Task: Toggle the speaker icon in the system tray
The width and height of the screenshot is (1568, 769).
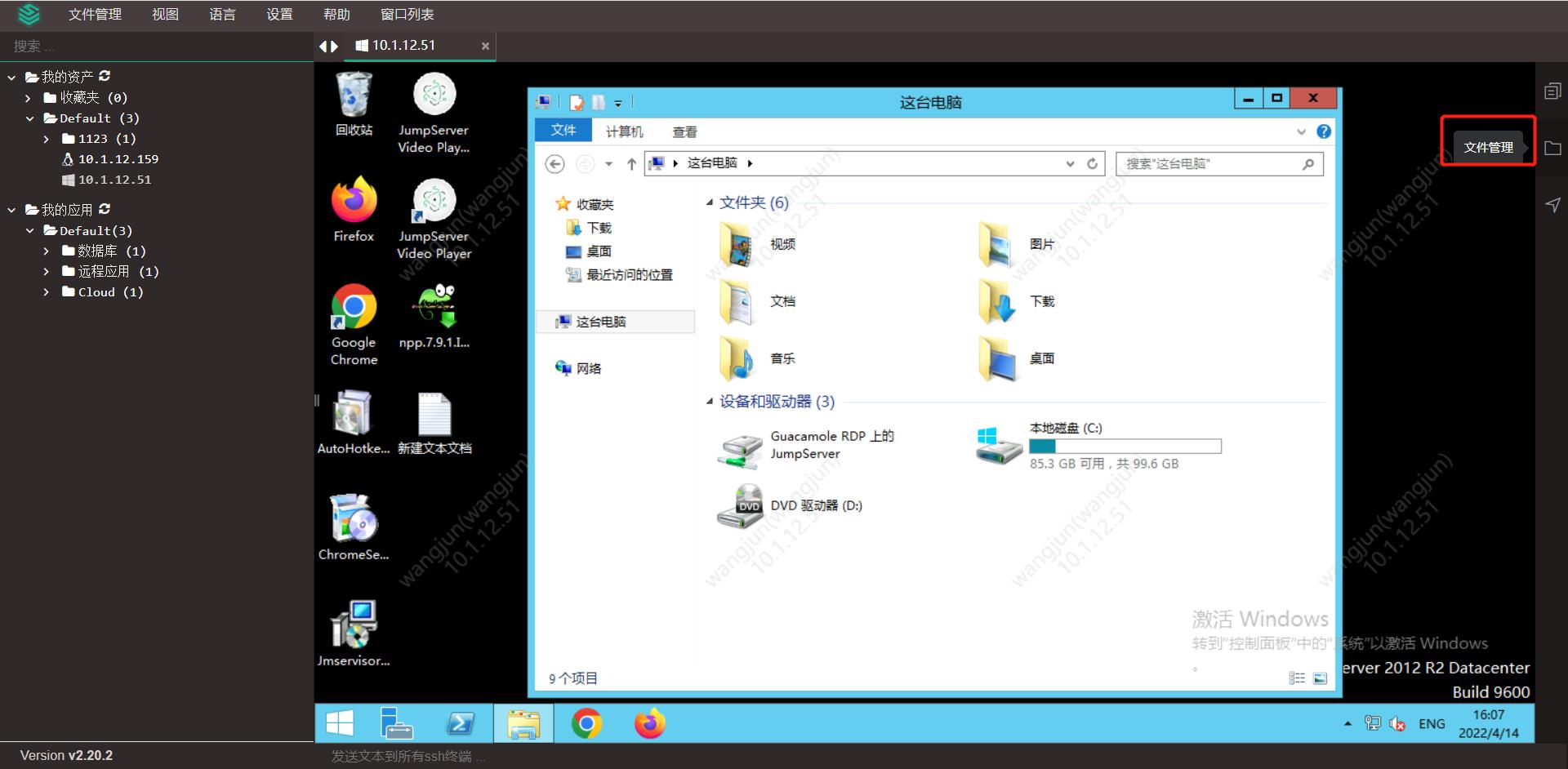Action: (1398, 723)
